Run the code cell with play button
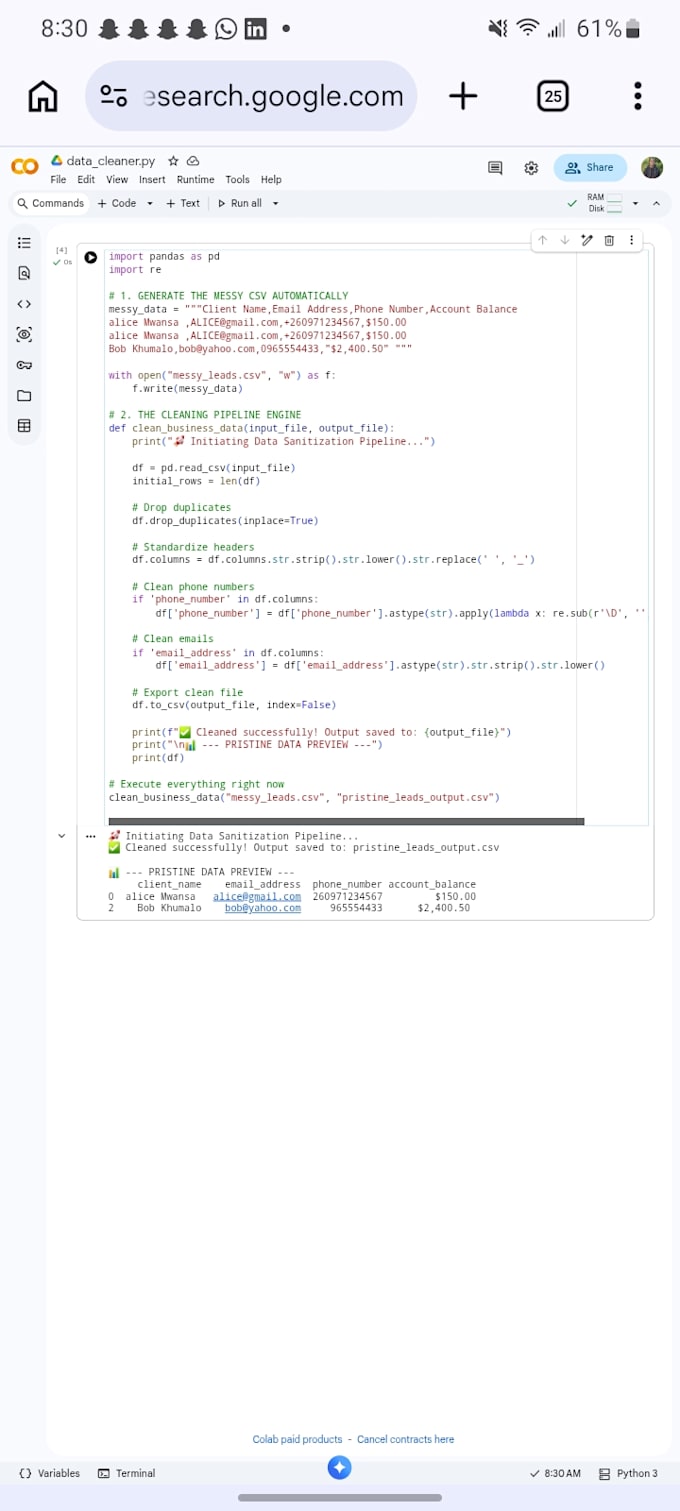This screenshot has height=1511, width=680. click(91, 257)
